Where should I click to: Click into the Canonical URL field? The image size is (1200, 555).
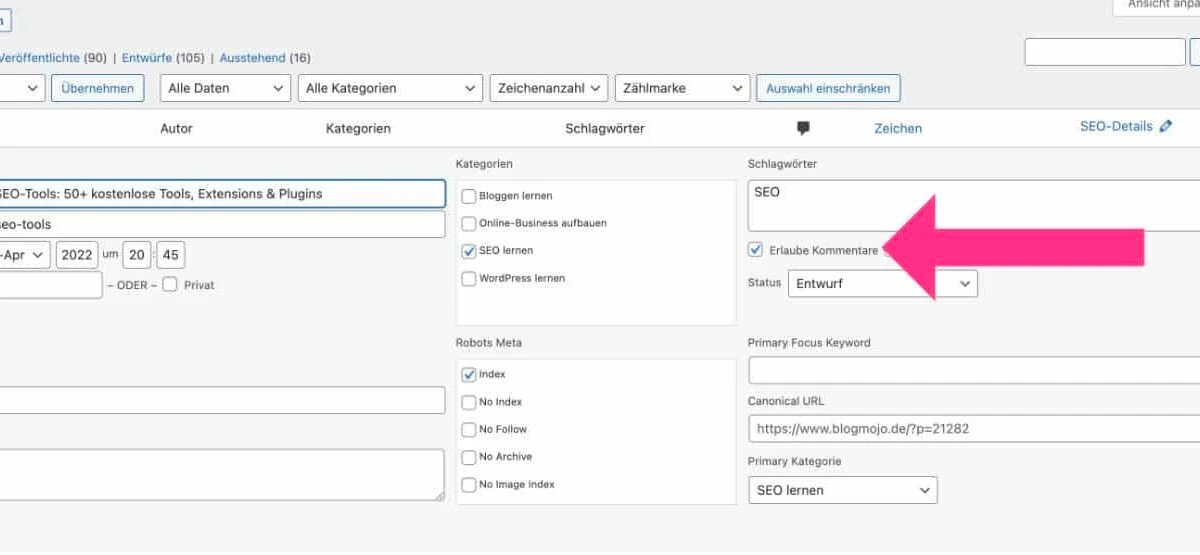pos(970,429)
